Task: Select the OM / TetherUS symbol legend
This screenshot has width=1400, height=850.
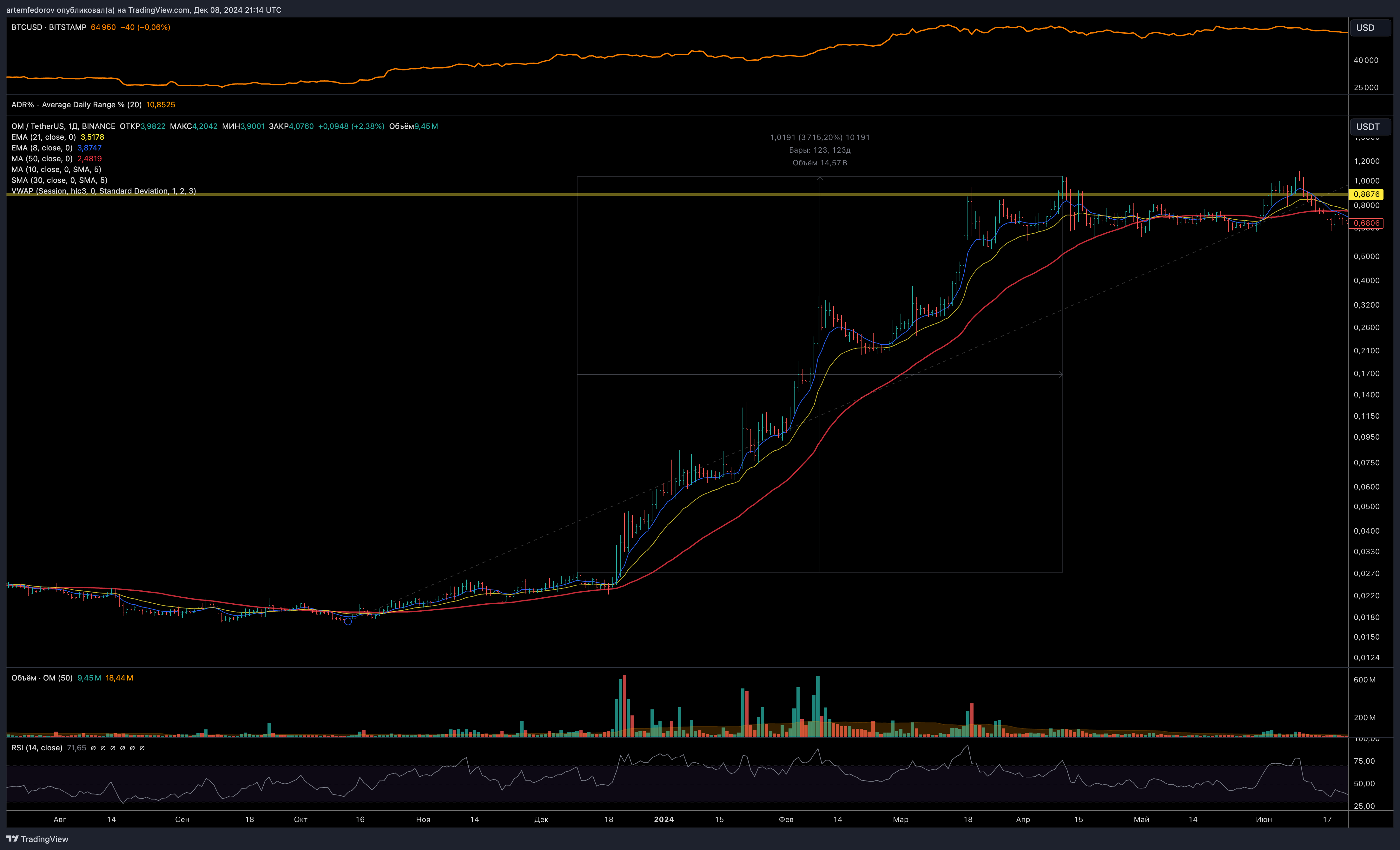Action: (x=63, y=126)
